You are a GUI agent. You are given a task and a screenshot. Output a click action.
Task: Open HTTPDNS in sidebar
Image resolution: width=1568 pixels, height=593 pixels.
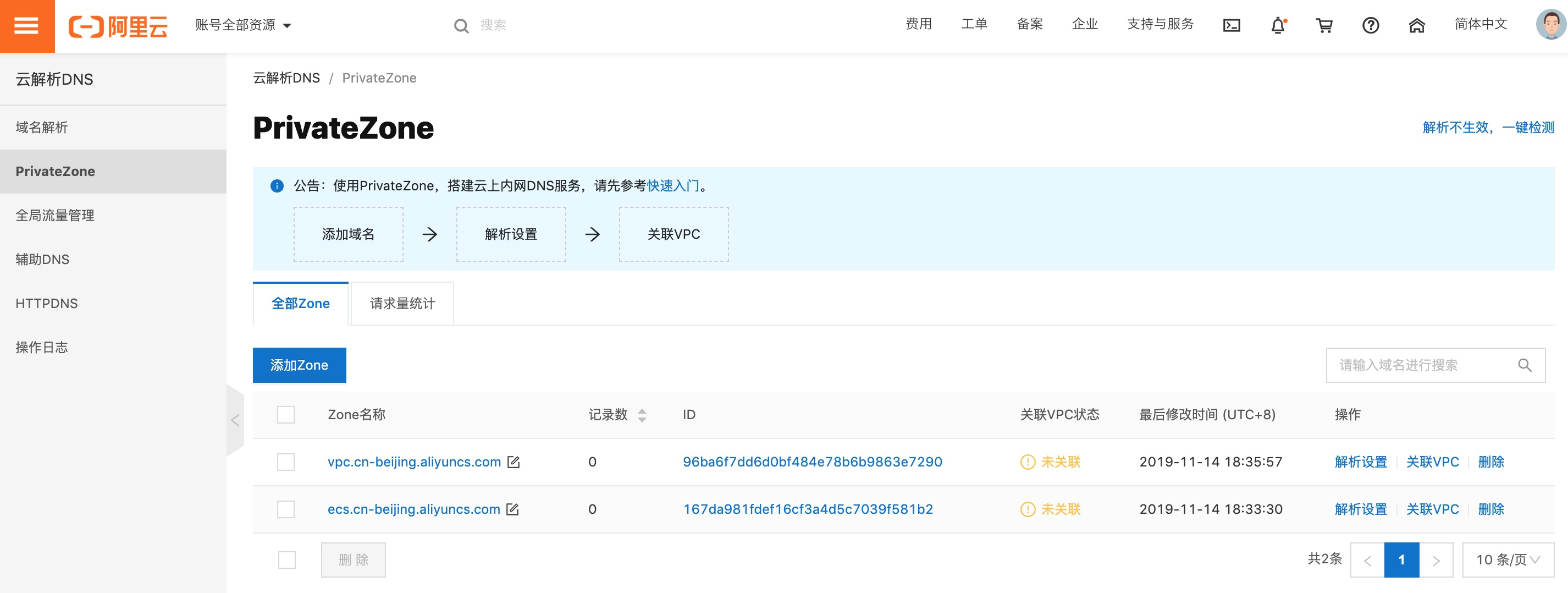[x=113, y=303]
